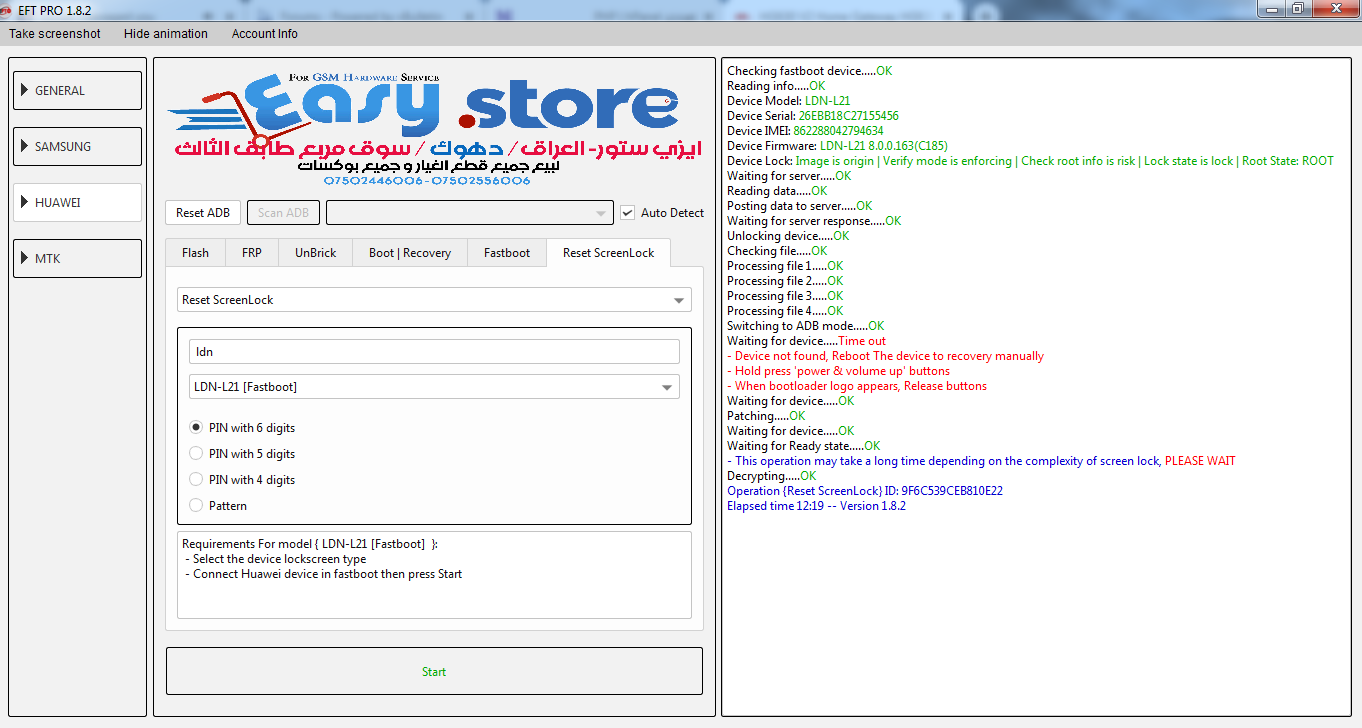Open the Reset ScreenLock operation dropdown
This screenshot has height=728, width=1362.
click(x=434, y=300)
